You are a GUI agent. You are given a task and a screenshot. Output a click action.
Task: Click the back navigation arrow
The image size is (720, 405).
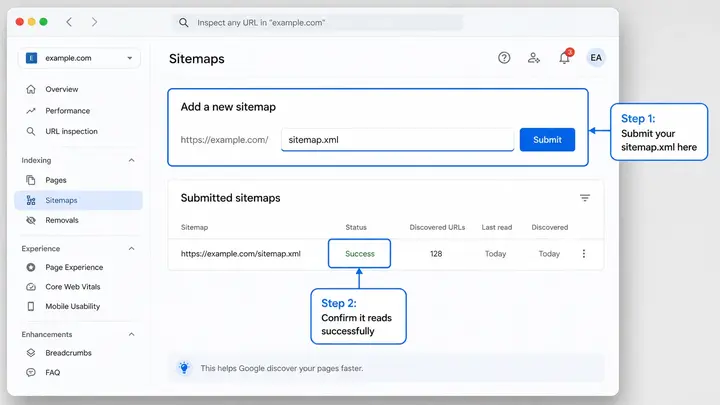click(x=69, y=22)
